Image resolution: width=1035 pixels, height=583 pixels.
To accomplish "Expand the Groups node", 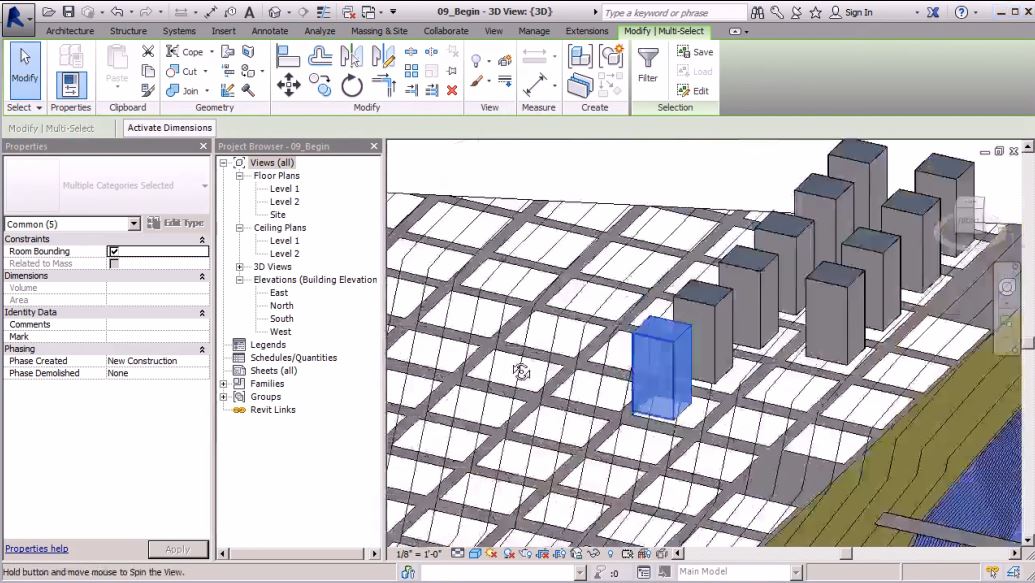I will tap(224, 397).
